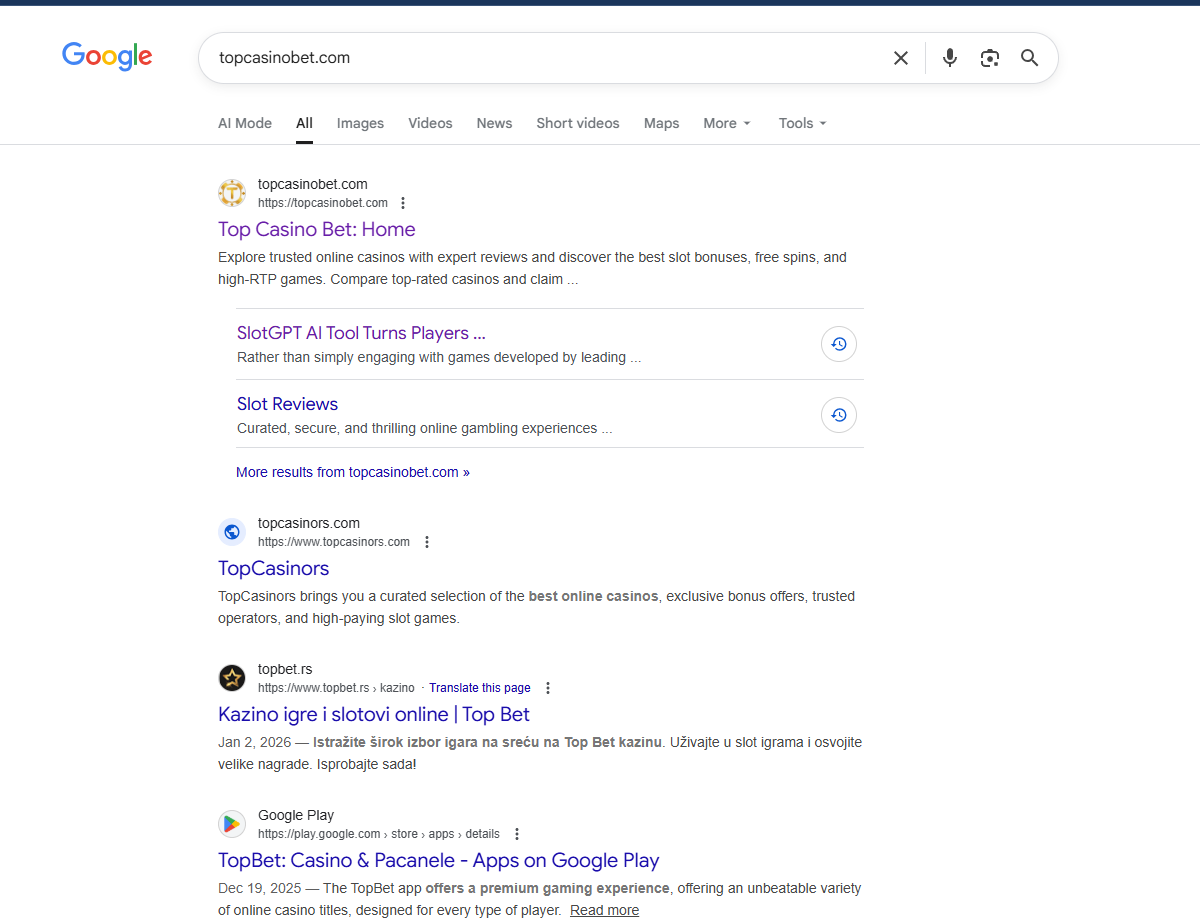Viewport: 1200px width, 918px height.
Task: Open three-dot menu for topcasinors.com result
Action: tap(427, 542)
